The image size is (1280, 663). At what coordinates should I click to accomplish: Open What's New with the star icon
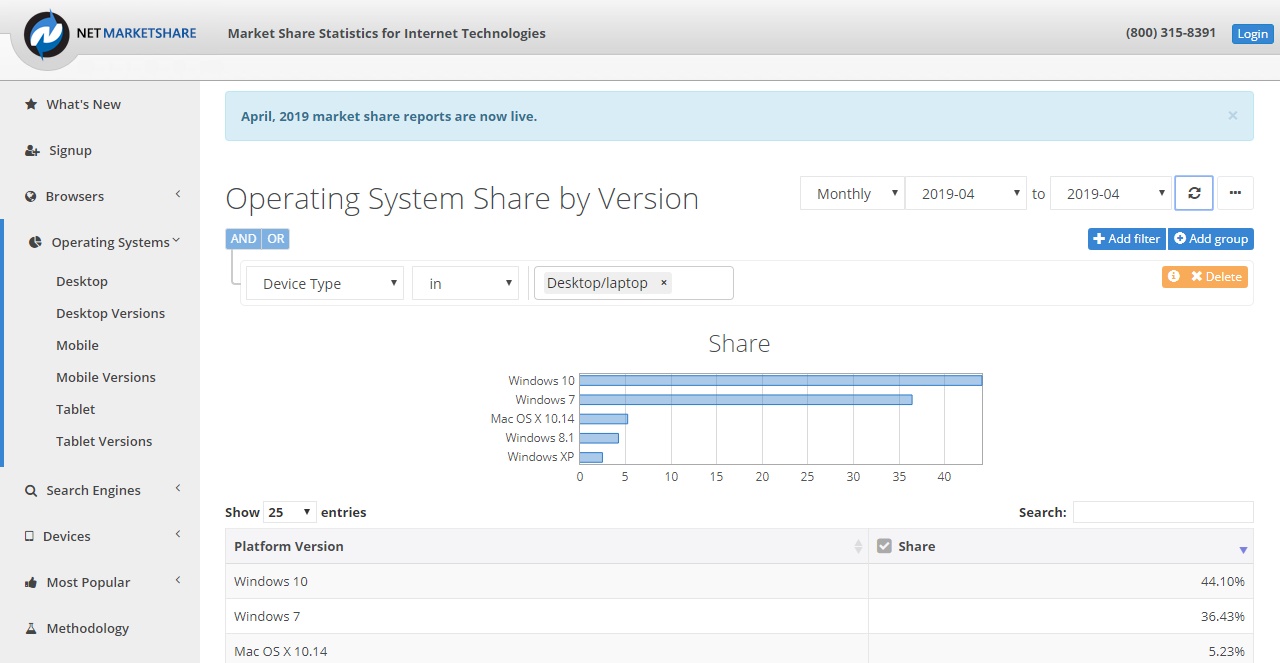tap(31, 104)
